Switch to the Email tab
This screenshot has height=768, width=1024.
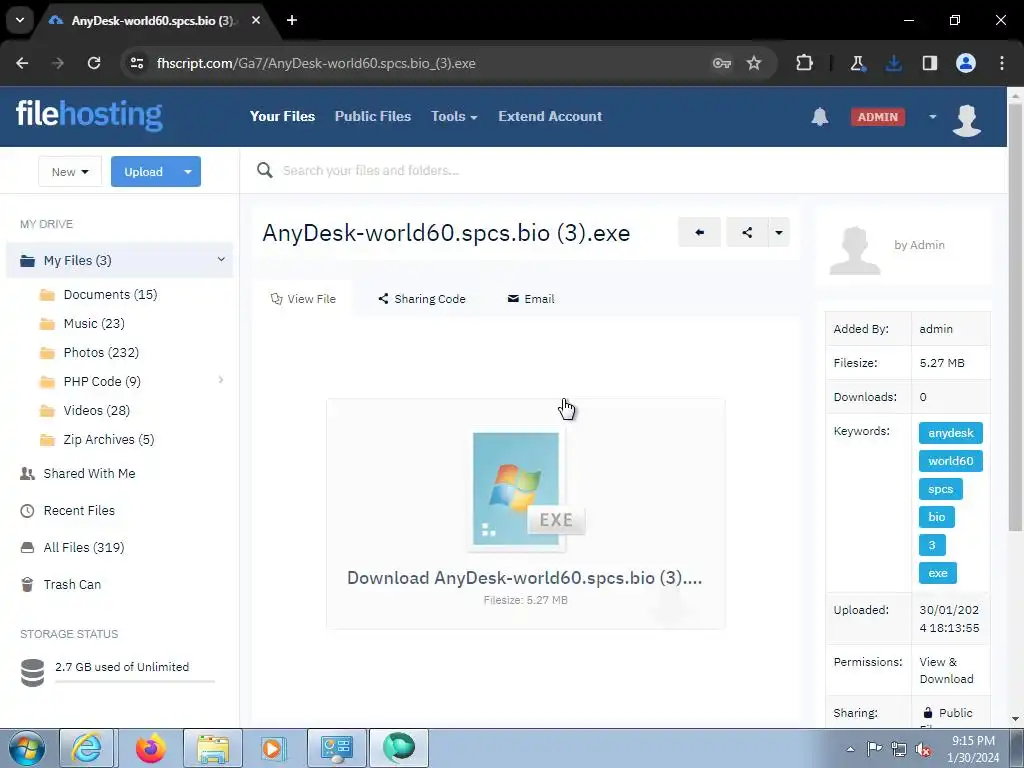531,299
